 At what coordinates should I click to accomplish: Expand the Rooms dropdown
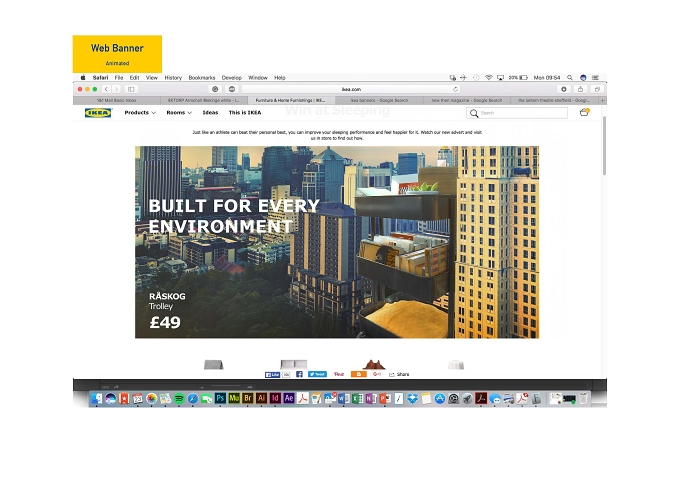coord(179,113)
